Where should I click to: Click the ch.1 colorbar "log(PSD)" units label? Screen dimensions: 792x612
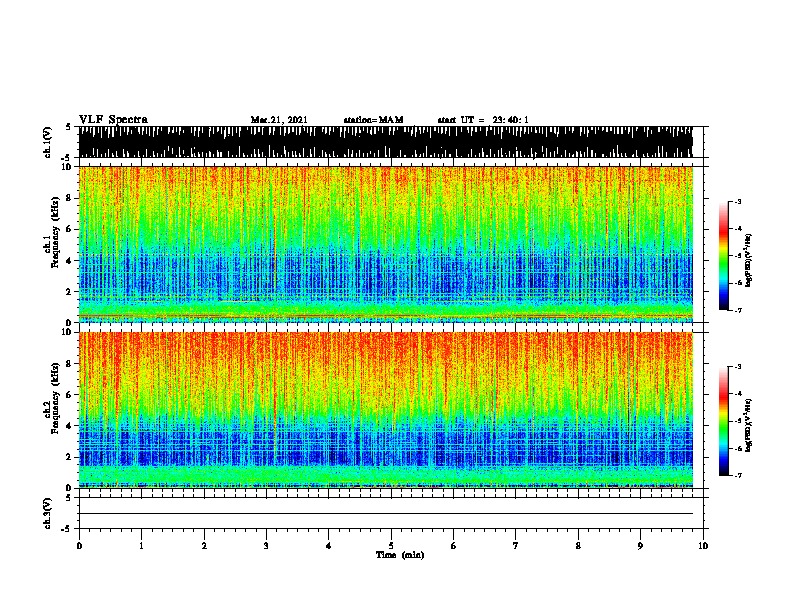748,261
